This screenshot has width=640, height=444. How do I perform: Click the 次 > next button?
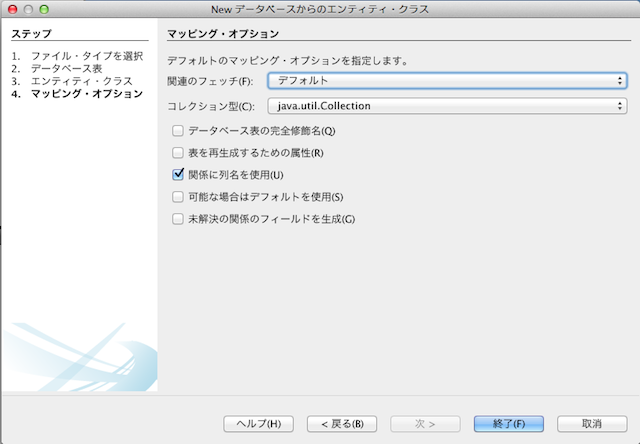pos(425,423)
